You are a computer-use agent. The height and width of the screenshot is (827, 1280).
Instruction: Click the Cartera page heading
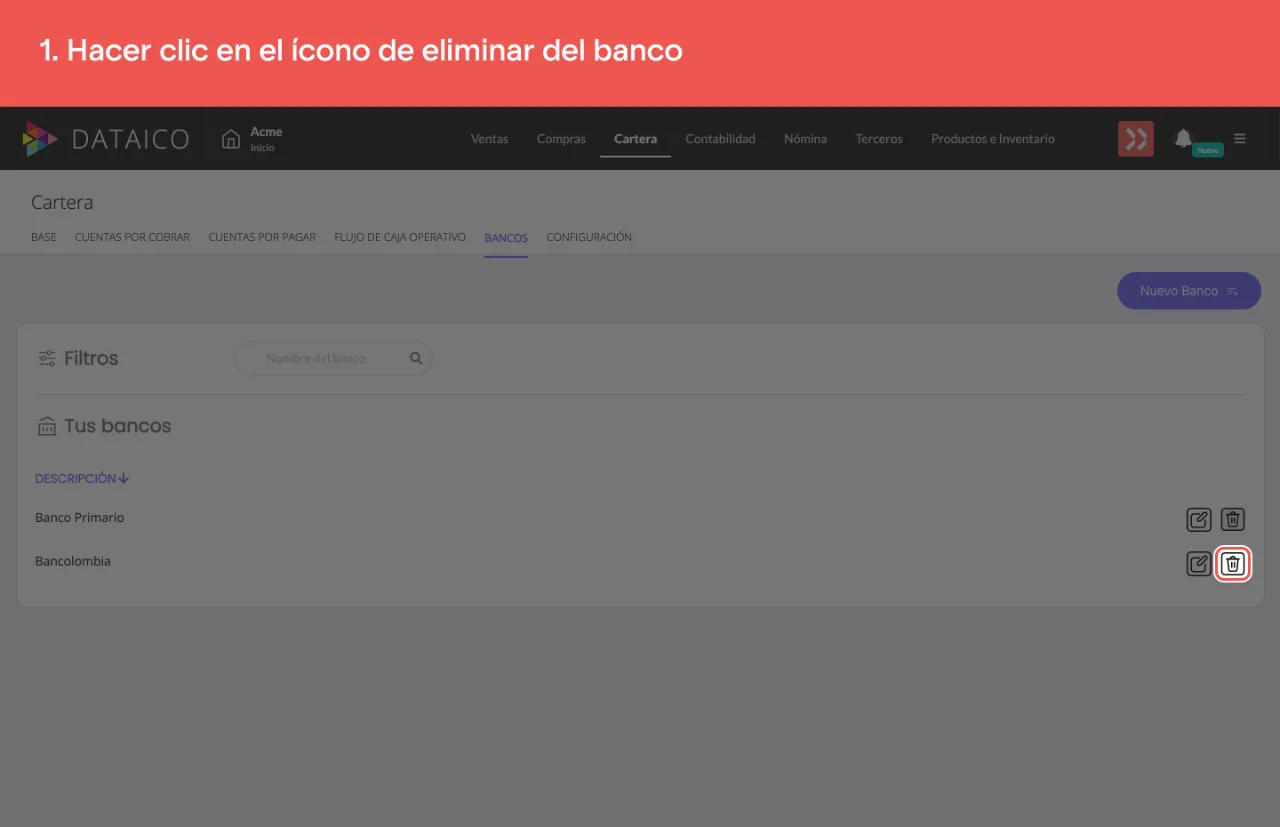[62, 202]
